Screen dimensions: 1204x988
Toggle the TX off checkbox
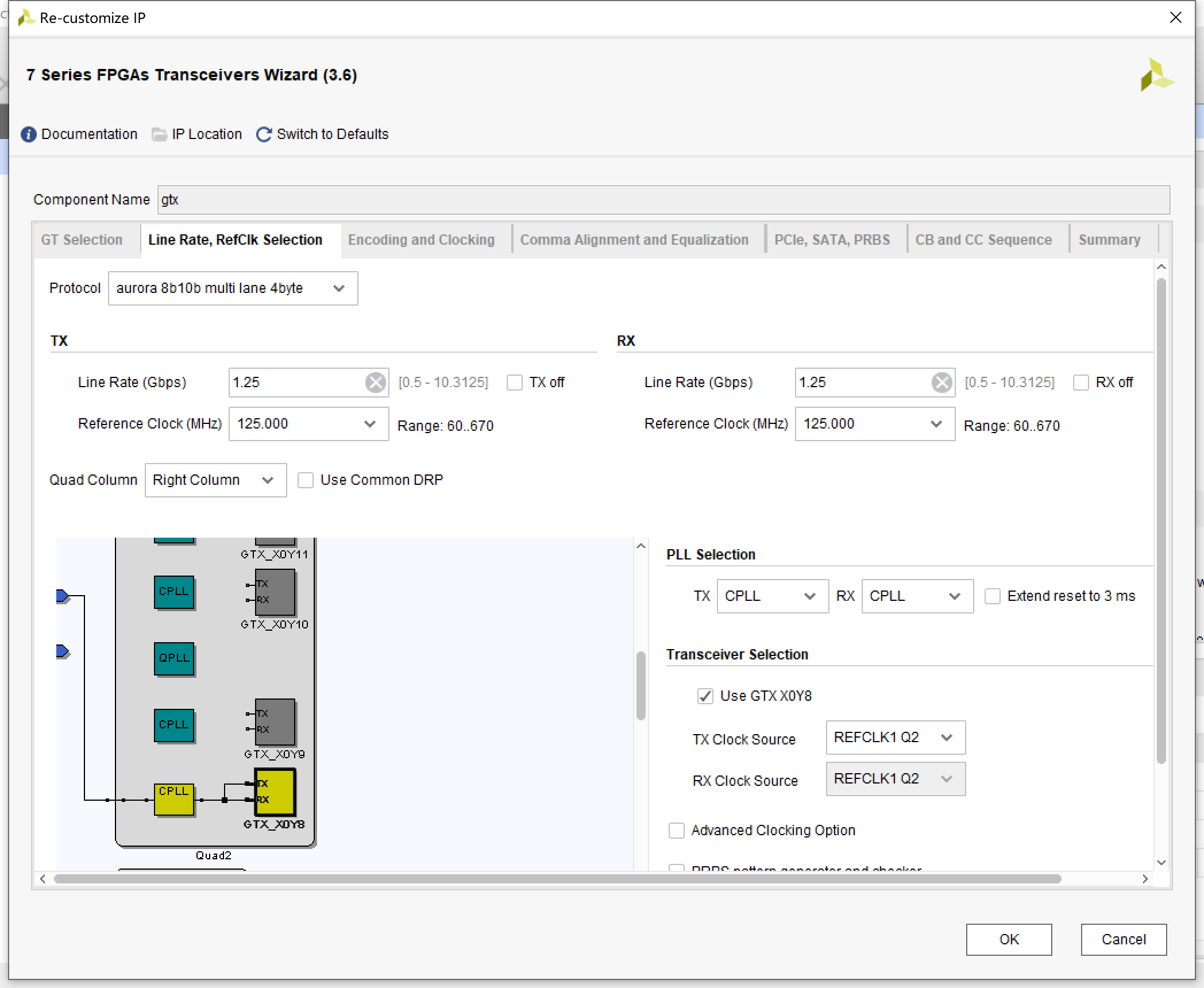[515, 383]
